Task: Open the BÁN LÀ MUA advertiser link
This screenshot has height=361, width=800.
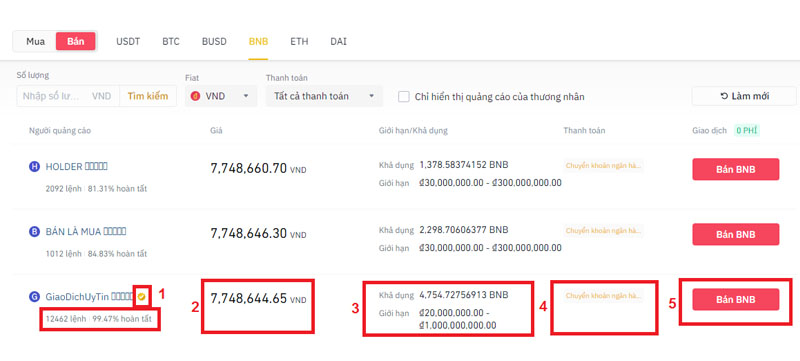Action: tap(86, 231)
